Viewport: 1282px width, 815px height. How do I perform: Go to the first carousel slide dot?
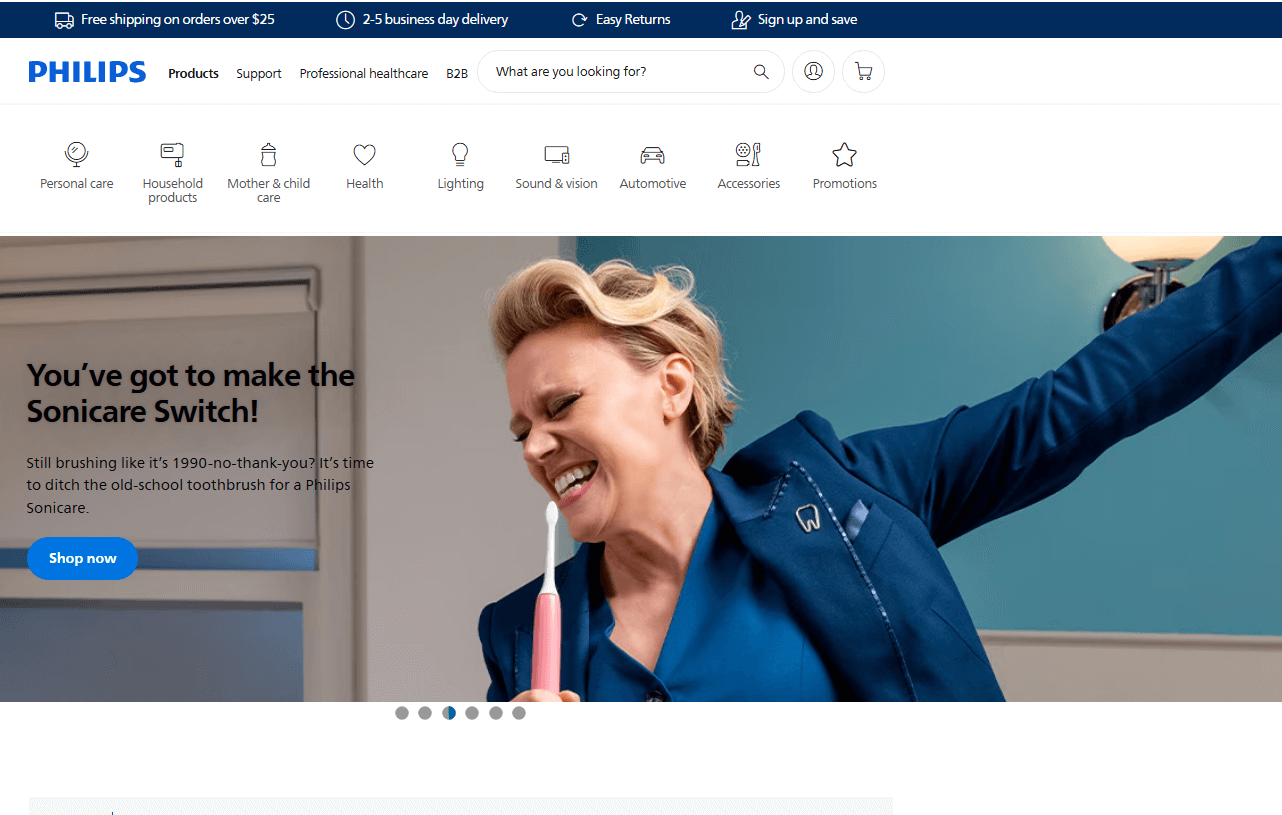point(402,713)
